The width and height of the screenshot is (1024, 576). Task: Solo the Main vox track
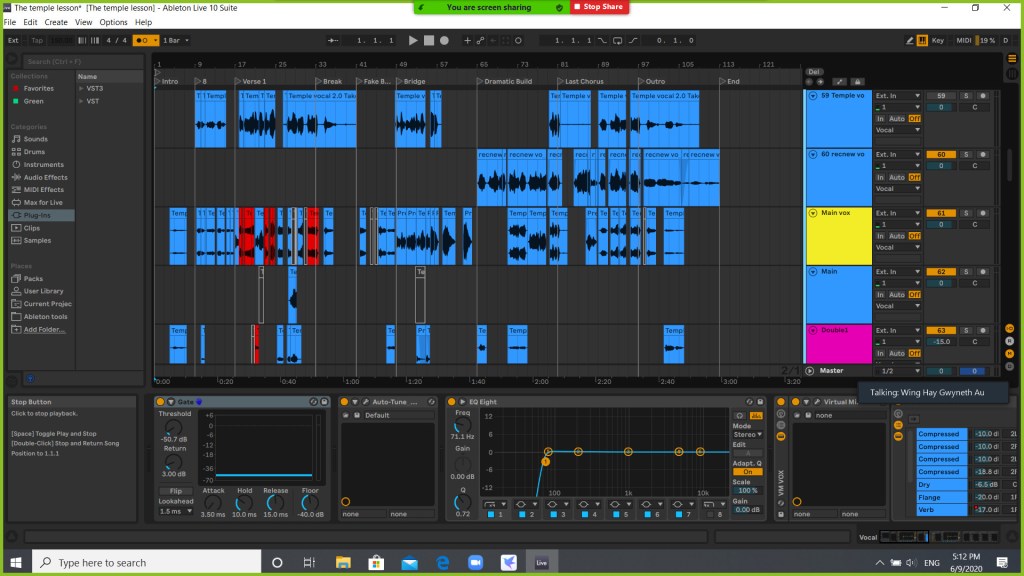[x=966, y=213]
